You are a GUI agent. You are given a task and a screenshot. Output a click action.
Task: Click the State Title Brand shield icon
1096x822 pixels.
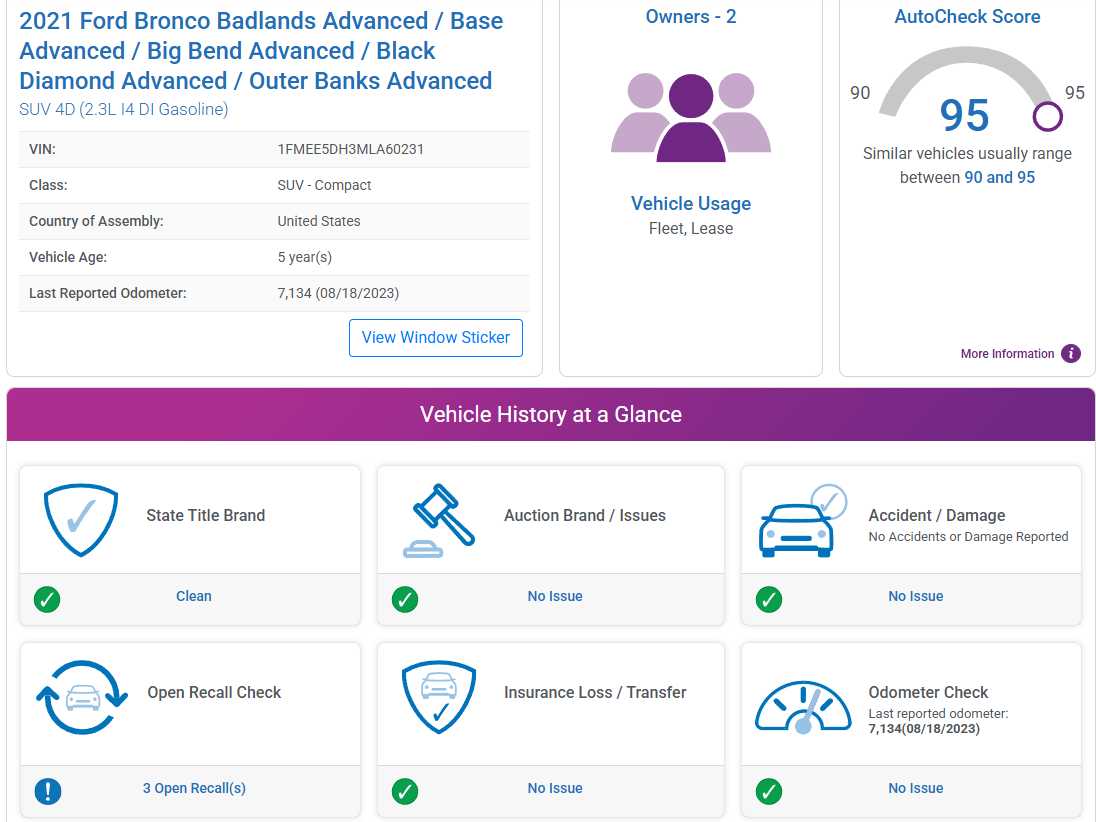pyautogui.click(x=81, y=520)
